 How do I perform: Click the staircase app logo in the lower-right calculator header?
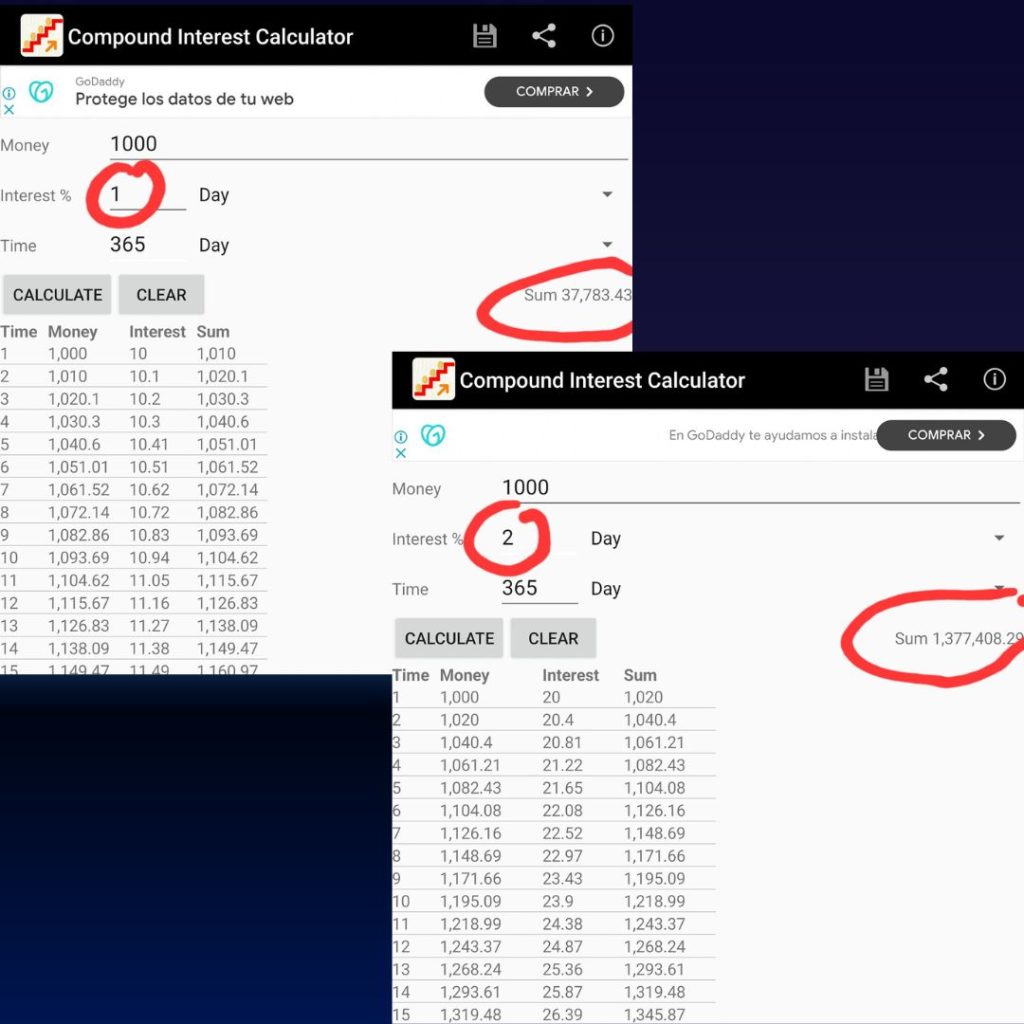tap(433, 380)
